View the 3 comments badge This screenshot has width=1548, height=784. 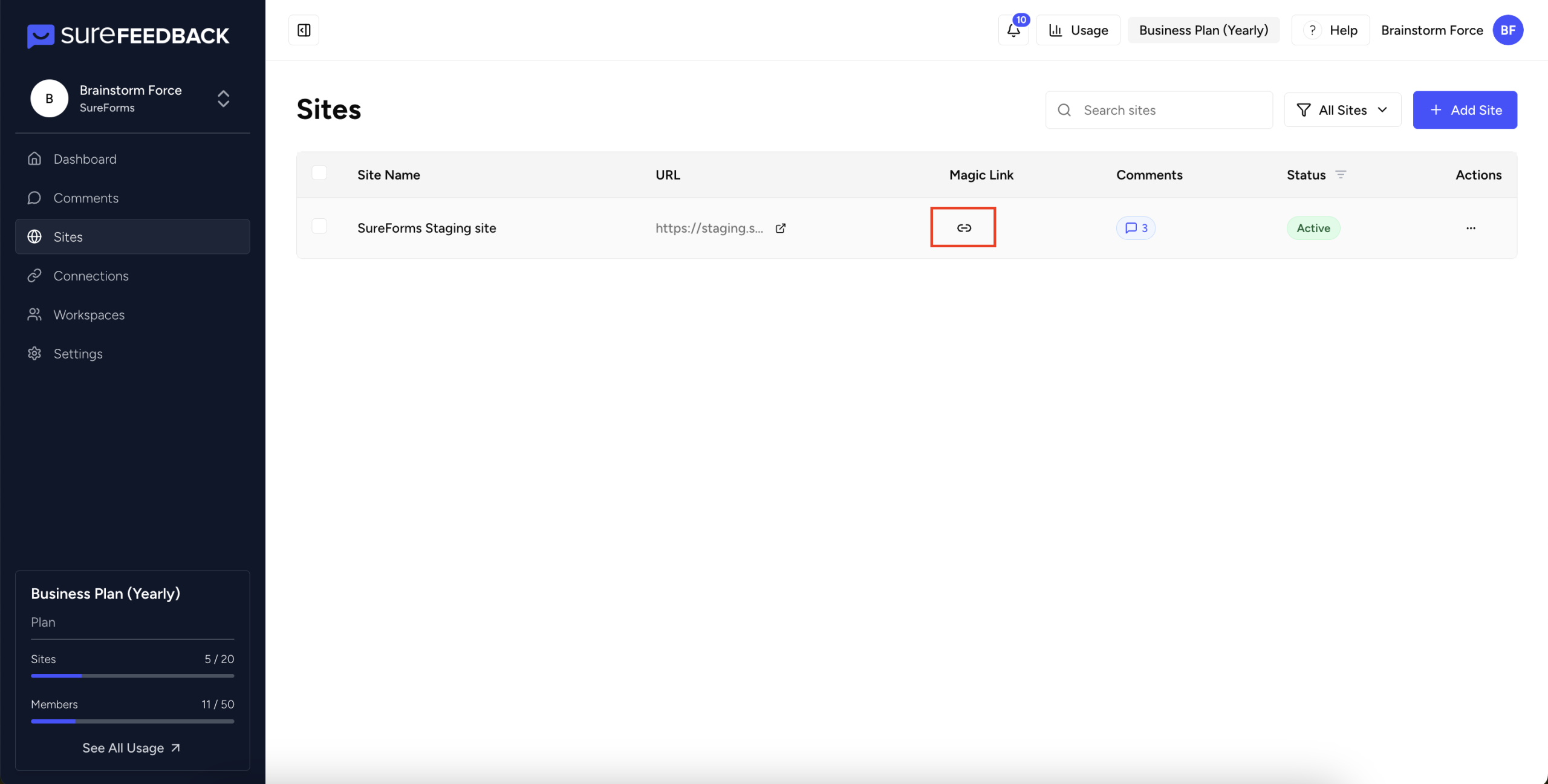[x=1136, y=228]
